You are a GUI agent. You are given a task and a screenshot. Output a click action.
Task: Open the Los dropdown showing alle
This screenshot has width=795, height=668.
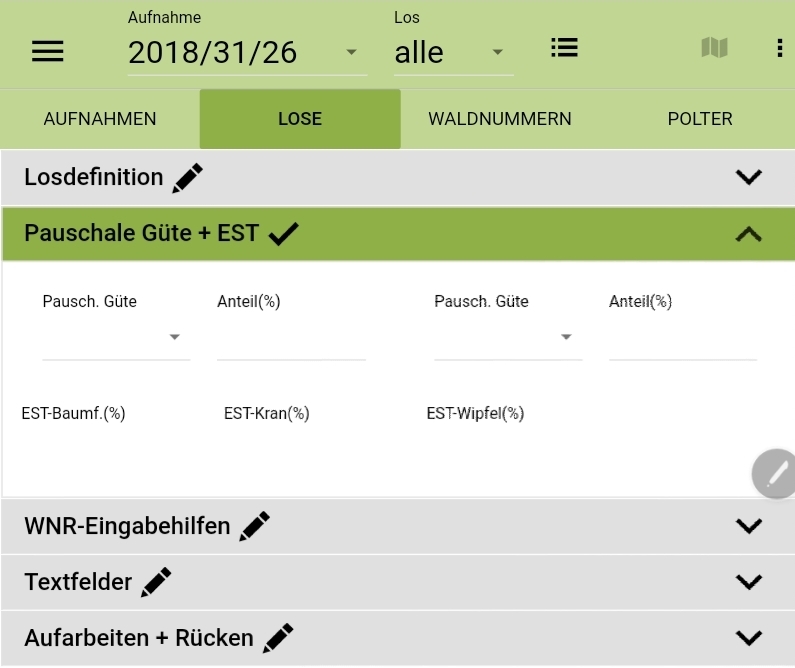click(453, 53)
